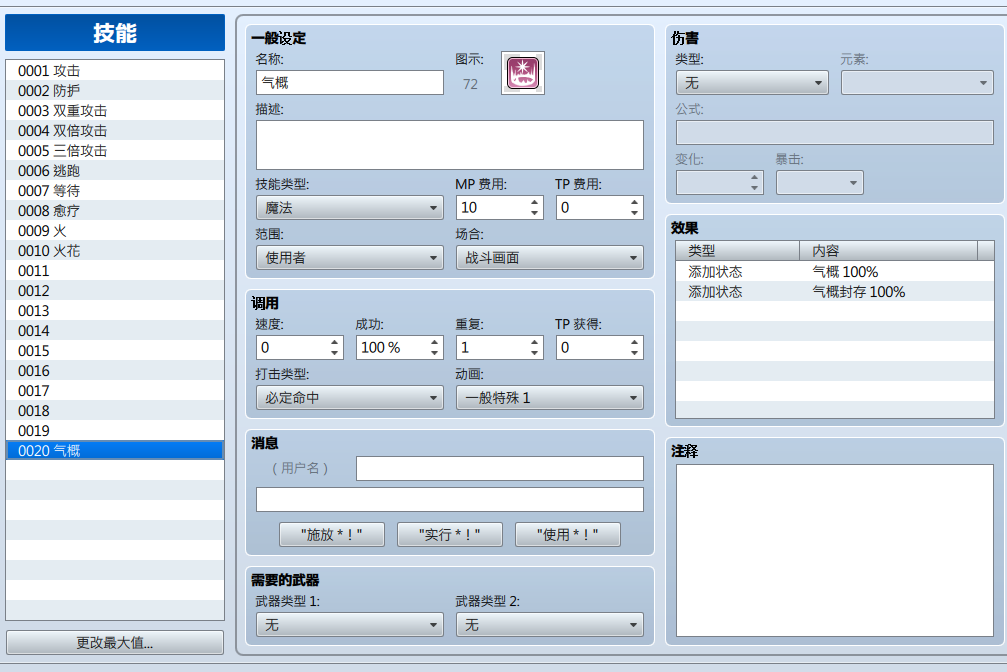The height and width of the screenshot is (672, 1007).
Task: Click the 更改最大值... button
Action: point(115,642)
